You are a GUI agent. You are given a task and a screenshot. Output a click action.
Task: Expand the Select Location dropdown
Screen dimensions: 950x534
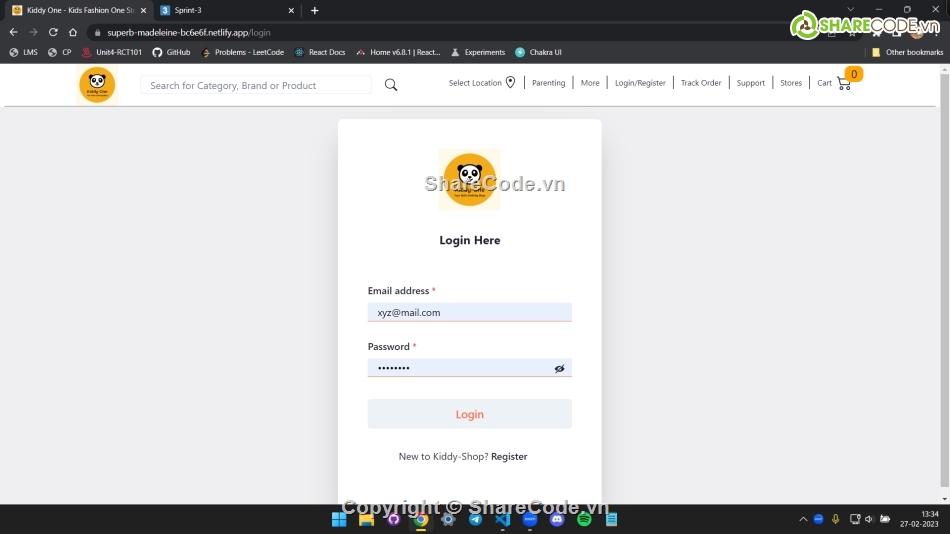pos(475,83)
